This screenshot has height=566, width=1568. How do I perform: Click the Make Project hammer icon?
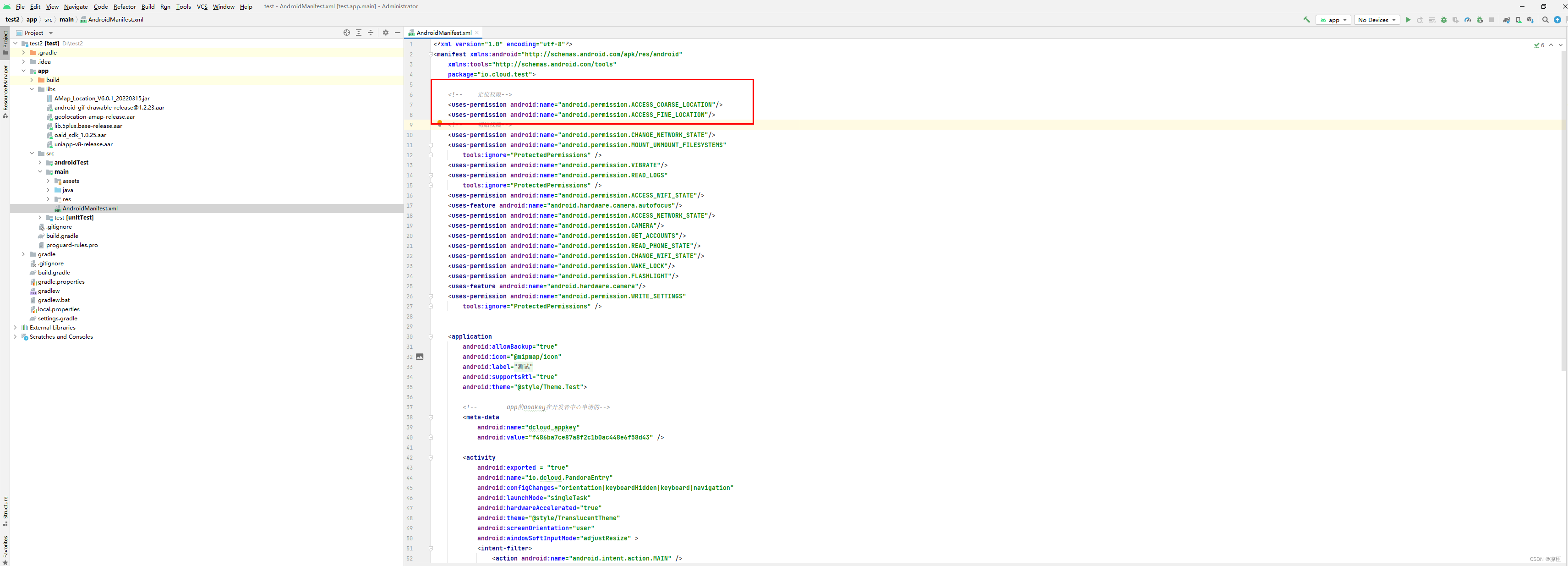pyautogui.click(x=1306, y=20)
